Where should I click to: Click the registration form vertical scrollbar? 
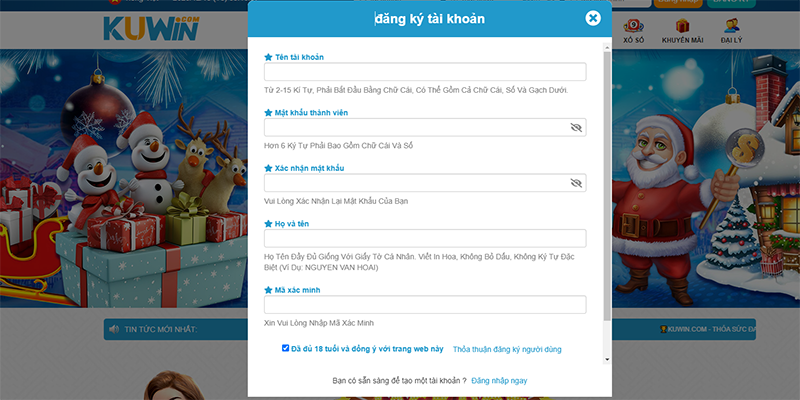point(607,180)
